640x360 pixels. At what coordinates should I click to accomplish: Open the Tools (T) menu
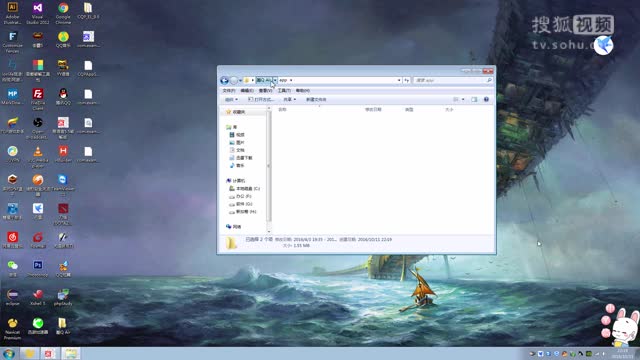point(284,91)
